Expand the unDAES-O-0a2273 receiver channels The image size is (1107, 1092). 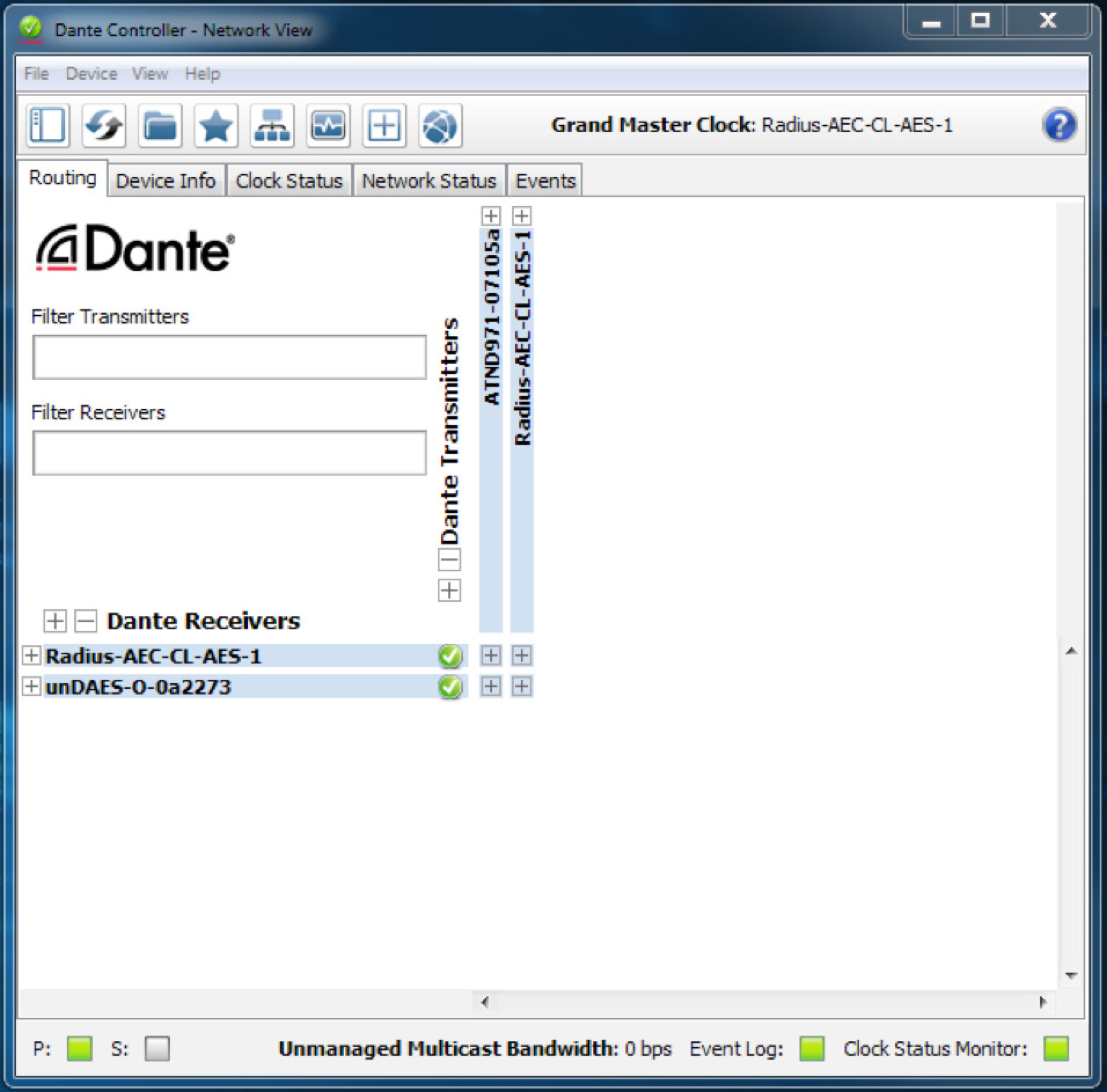(x=32, y=687)
